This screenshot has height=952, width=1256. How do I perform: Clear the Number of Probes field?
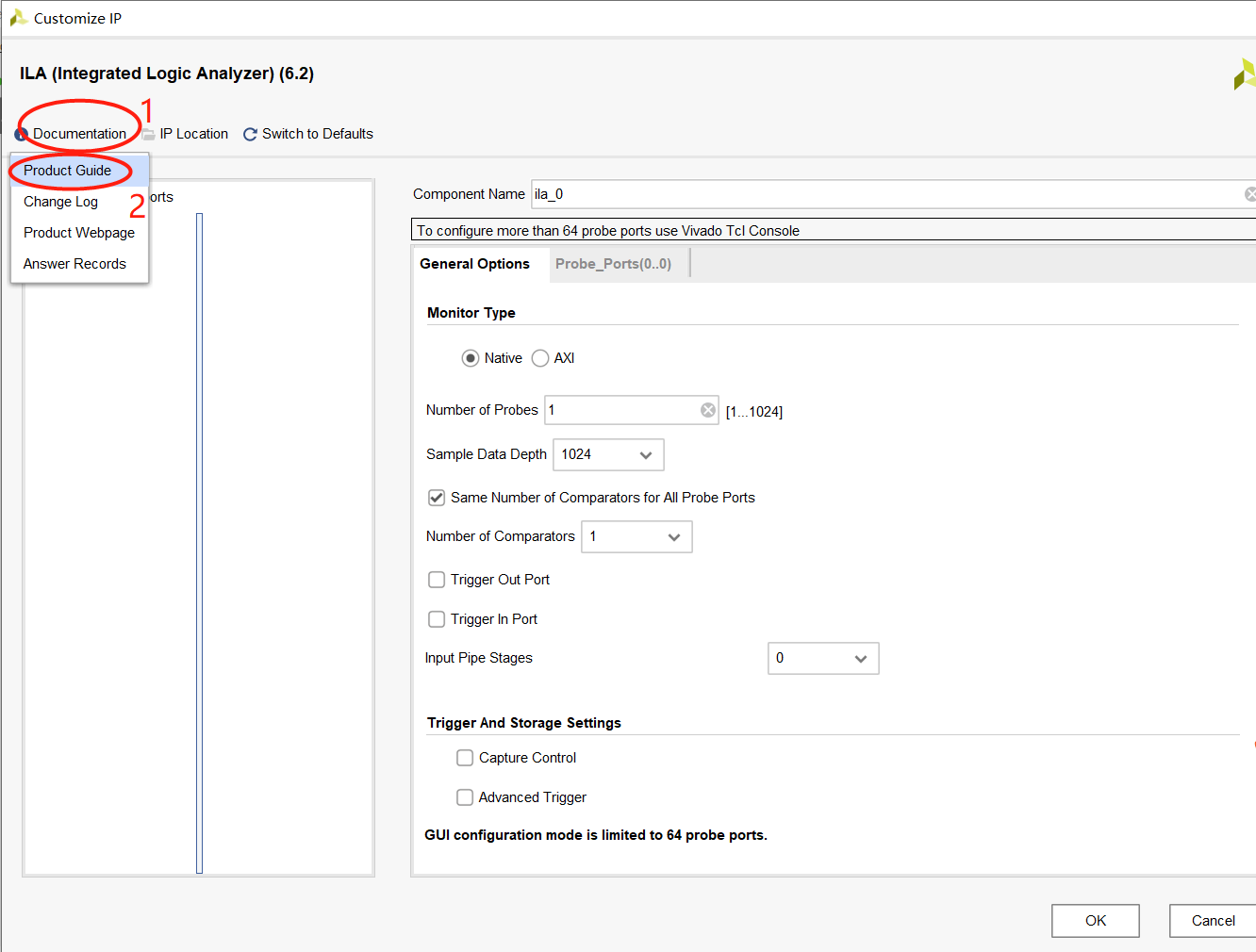point(707,410)
